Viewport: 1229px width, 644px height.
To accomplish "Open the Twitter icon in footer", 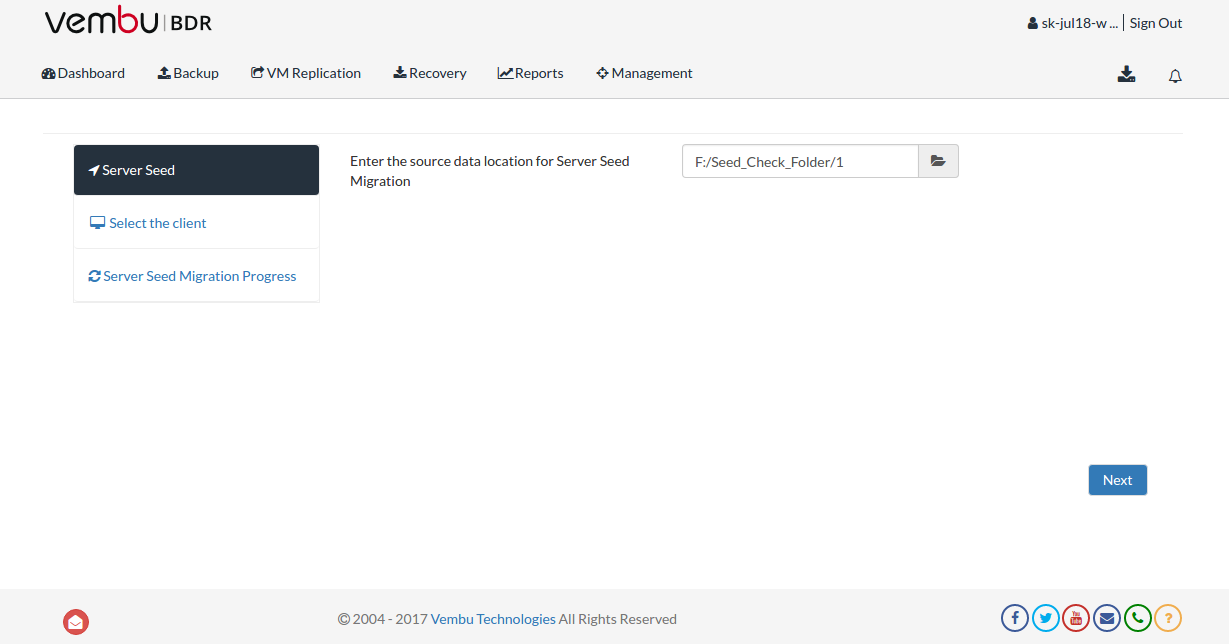I will tap(1046, 618).
